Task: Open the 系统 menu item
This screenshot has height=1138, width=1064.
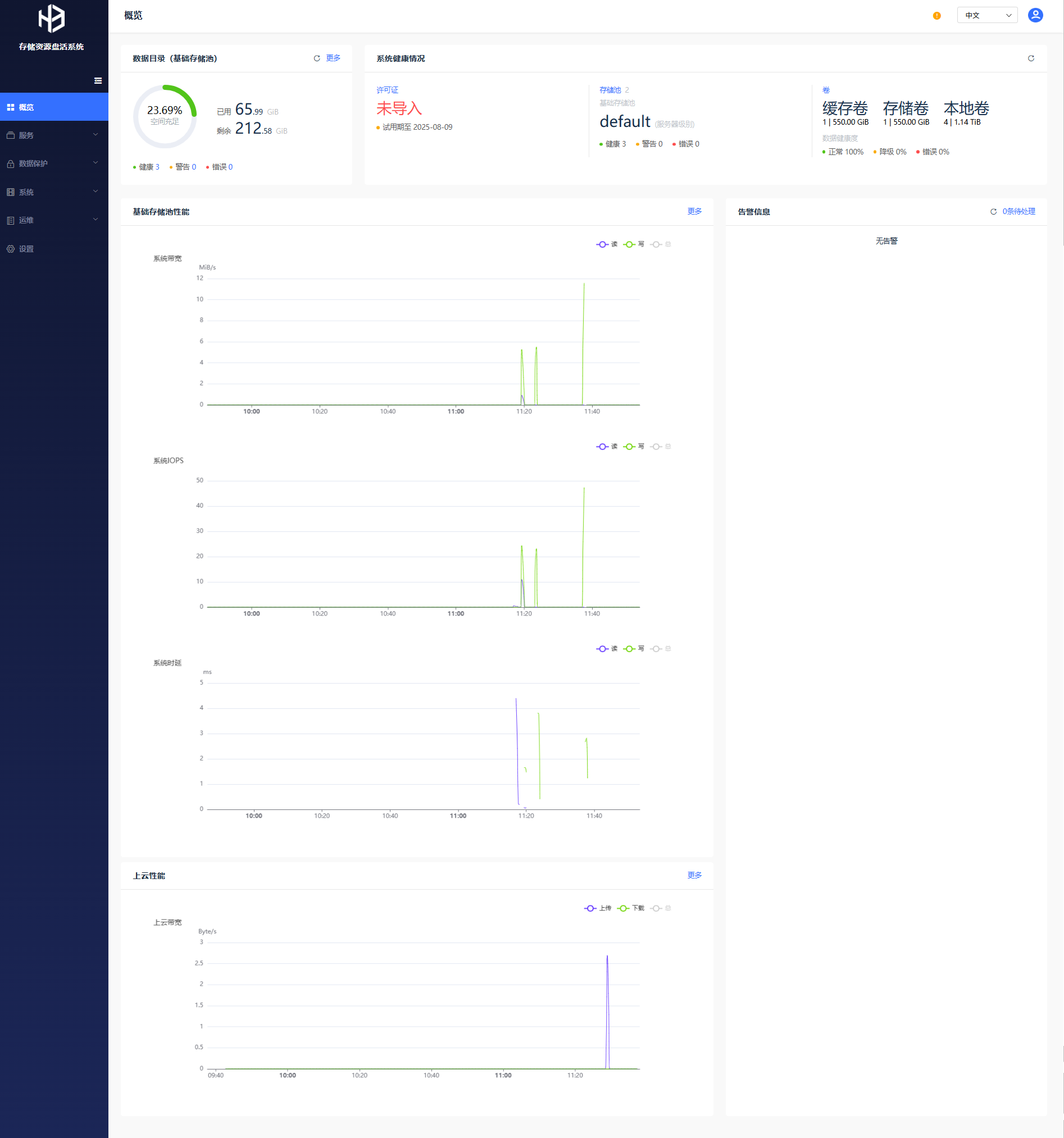Action: 54,192
